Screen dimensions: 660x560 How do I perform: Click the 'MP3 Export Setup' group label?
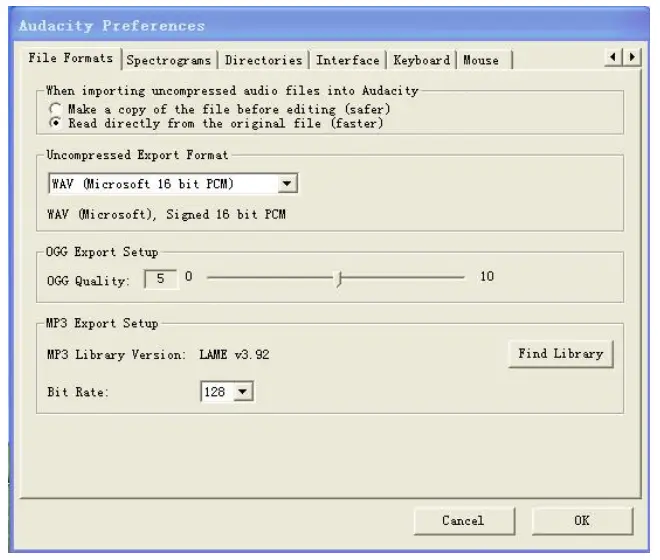coord(102,323)
